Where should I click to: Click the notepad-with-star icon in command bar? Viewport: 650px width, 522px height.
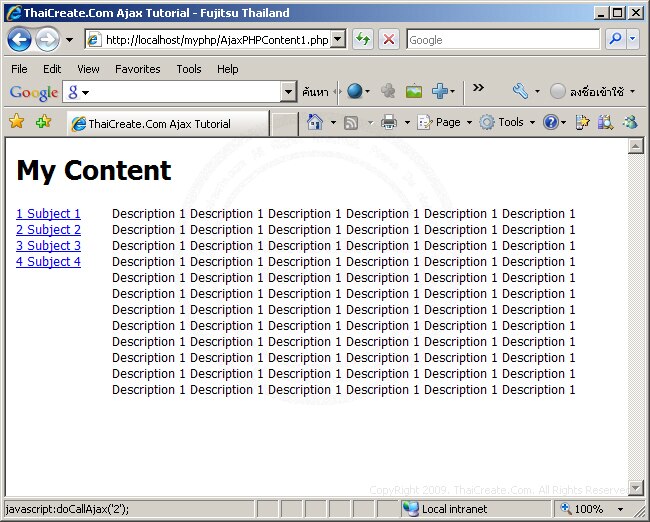point(582,122)
